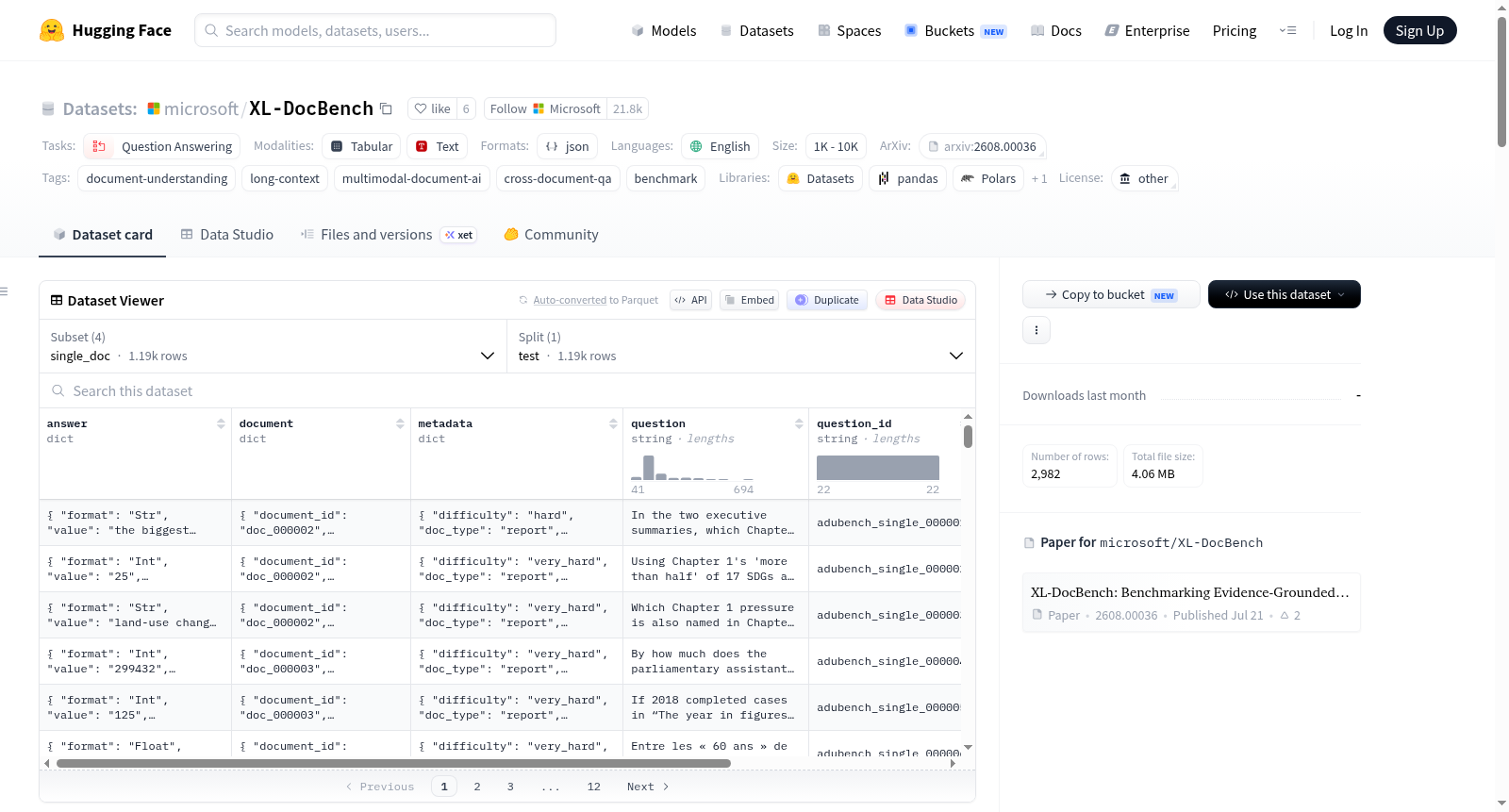Viewport: 1509px width, 812px height.
Task: Show the +1 more libraries
Action: point(1039,178)
